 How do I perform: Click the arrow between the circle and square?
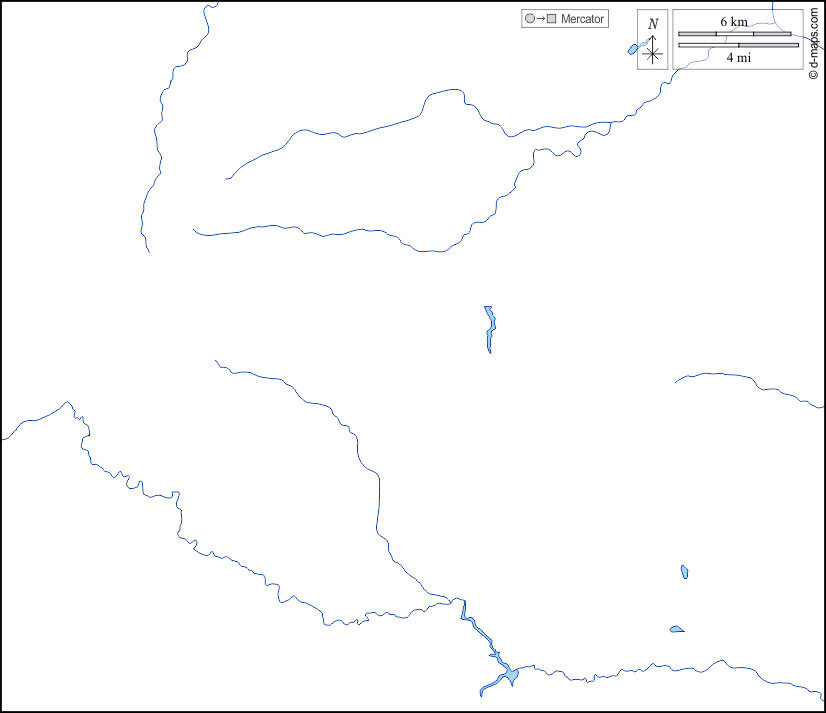540,19
